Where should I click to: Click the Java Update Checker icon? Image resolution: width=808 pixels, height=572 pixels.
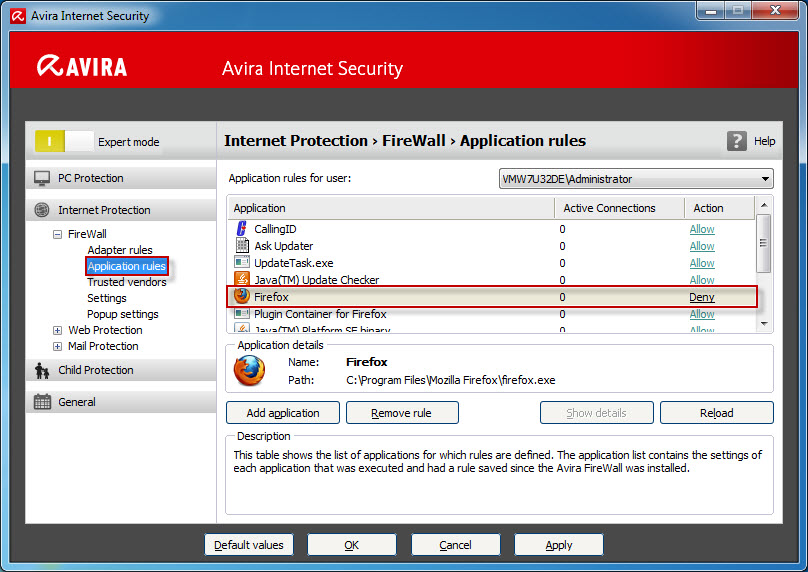242,279
